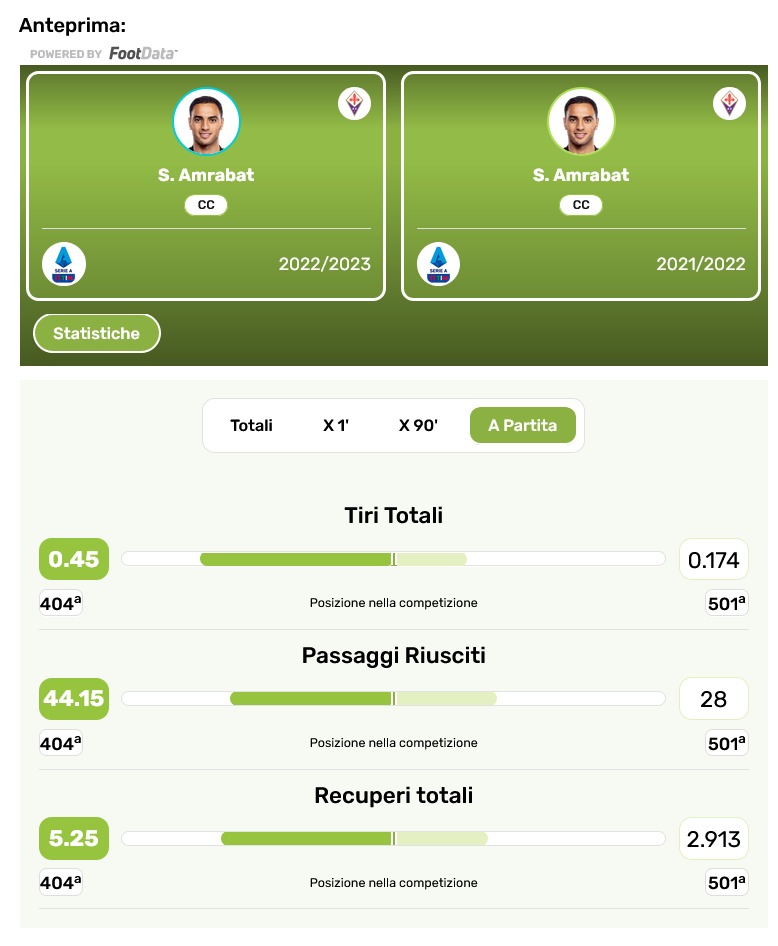Image resolution: width=778 pixels, height=946 pixels.
Task: Click the 2.913 Recuperi totali value
Action: [x=713, y=838]
